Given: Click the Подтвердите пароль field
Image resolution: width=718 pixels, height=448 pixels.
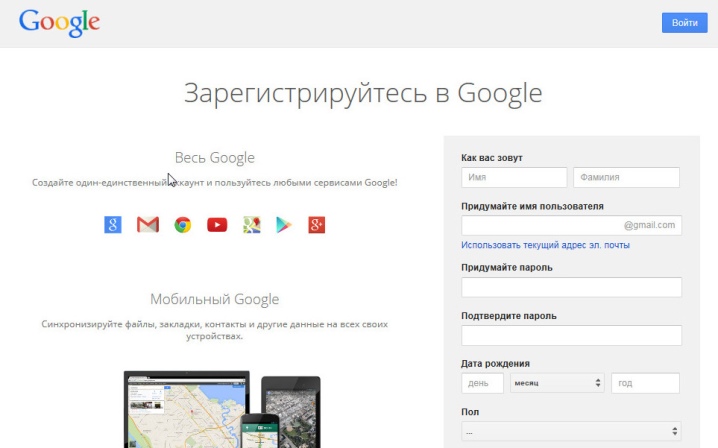Looking at the screenshot, I should pyautogui.click(x=571, y=335).
